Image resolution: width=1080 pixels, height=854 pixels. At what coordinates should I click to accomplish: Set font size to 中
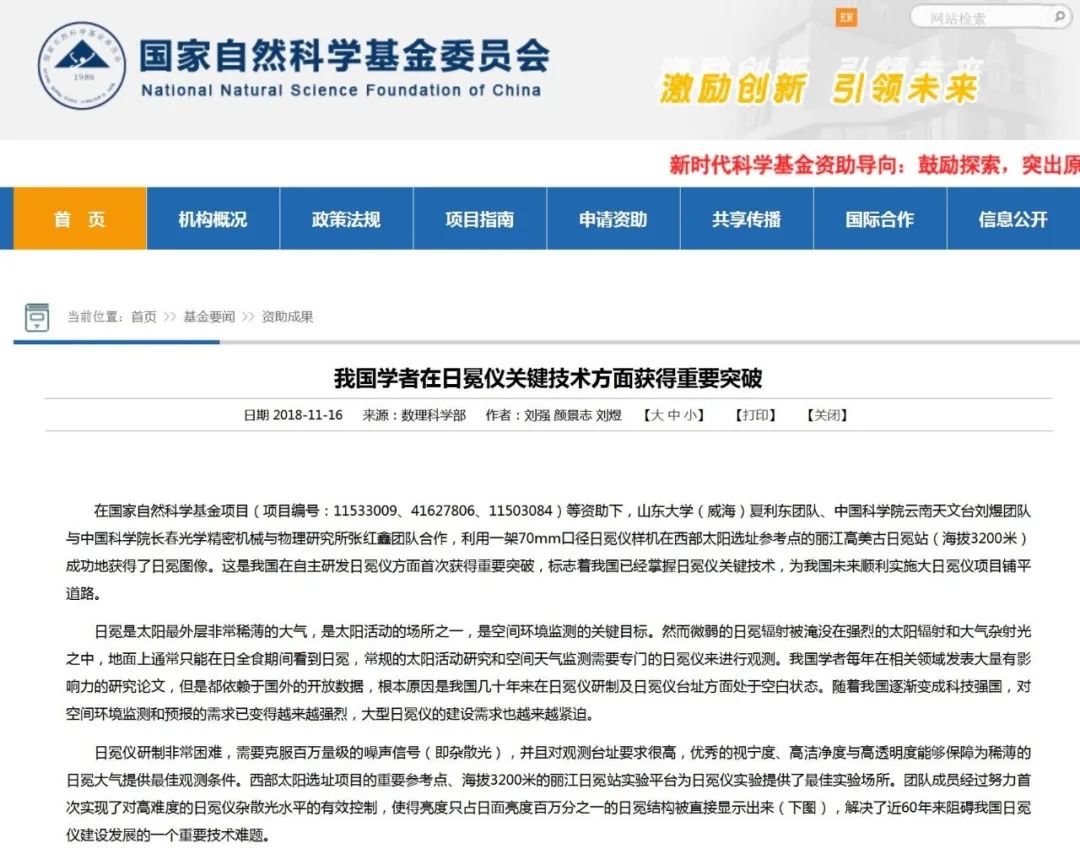(x=674, y=415)
